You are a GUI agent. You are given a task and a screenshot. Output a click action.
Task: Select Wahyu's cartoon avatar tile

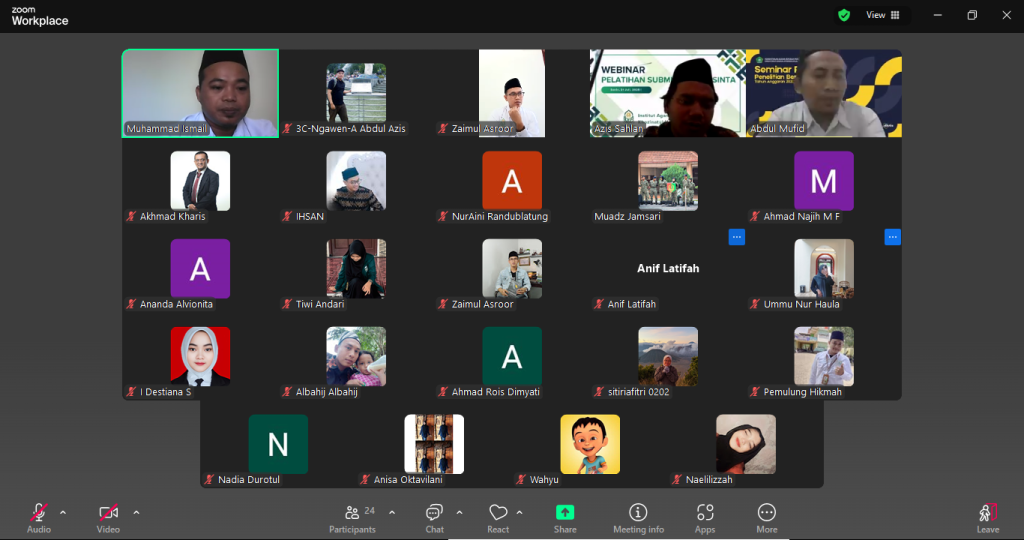tap(590, 445)
